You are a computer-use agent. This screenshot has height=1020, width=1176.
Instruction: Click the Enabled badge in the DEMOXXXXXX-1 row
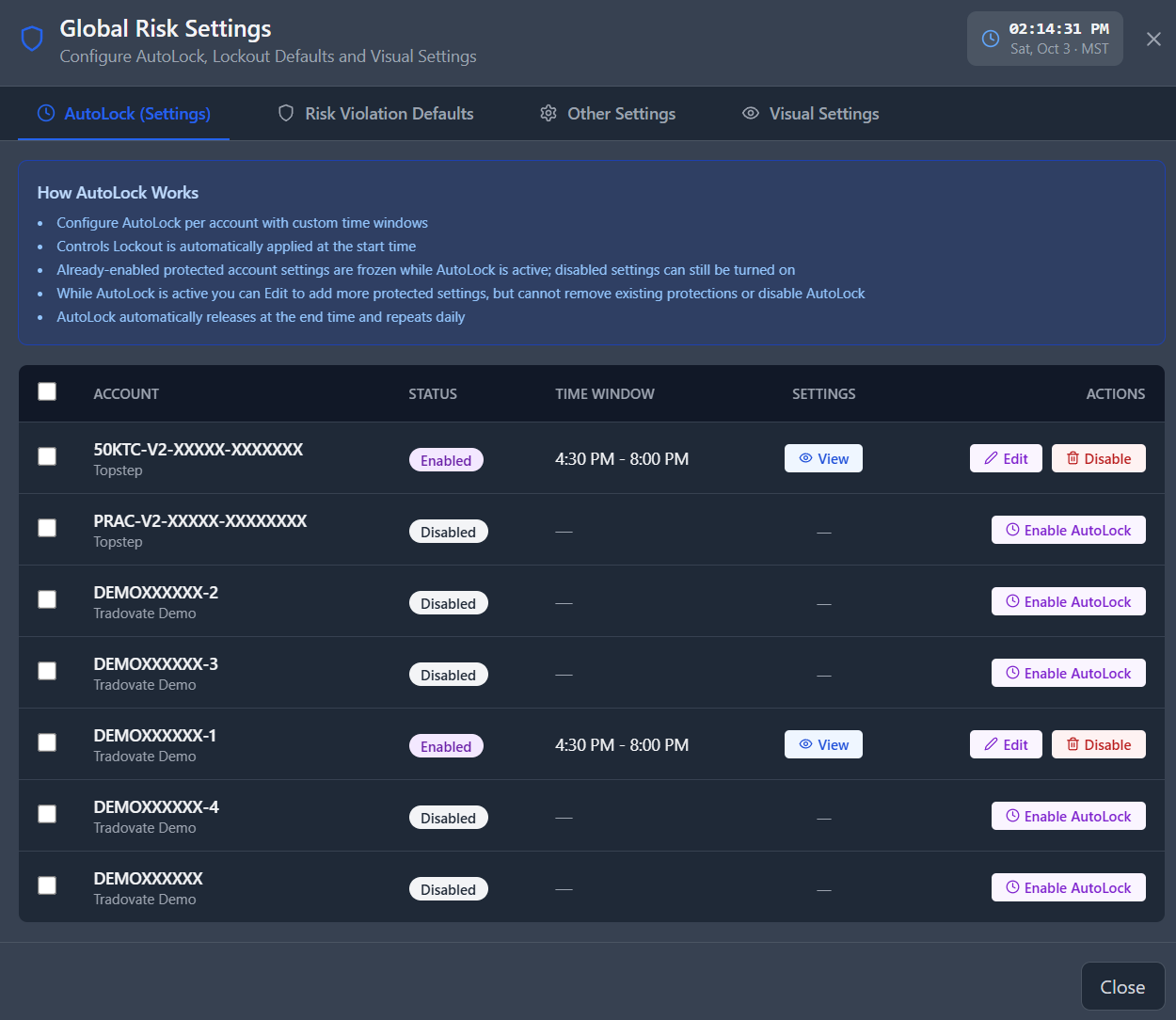(x=446, y=746)
